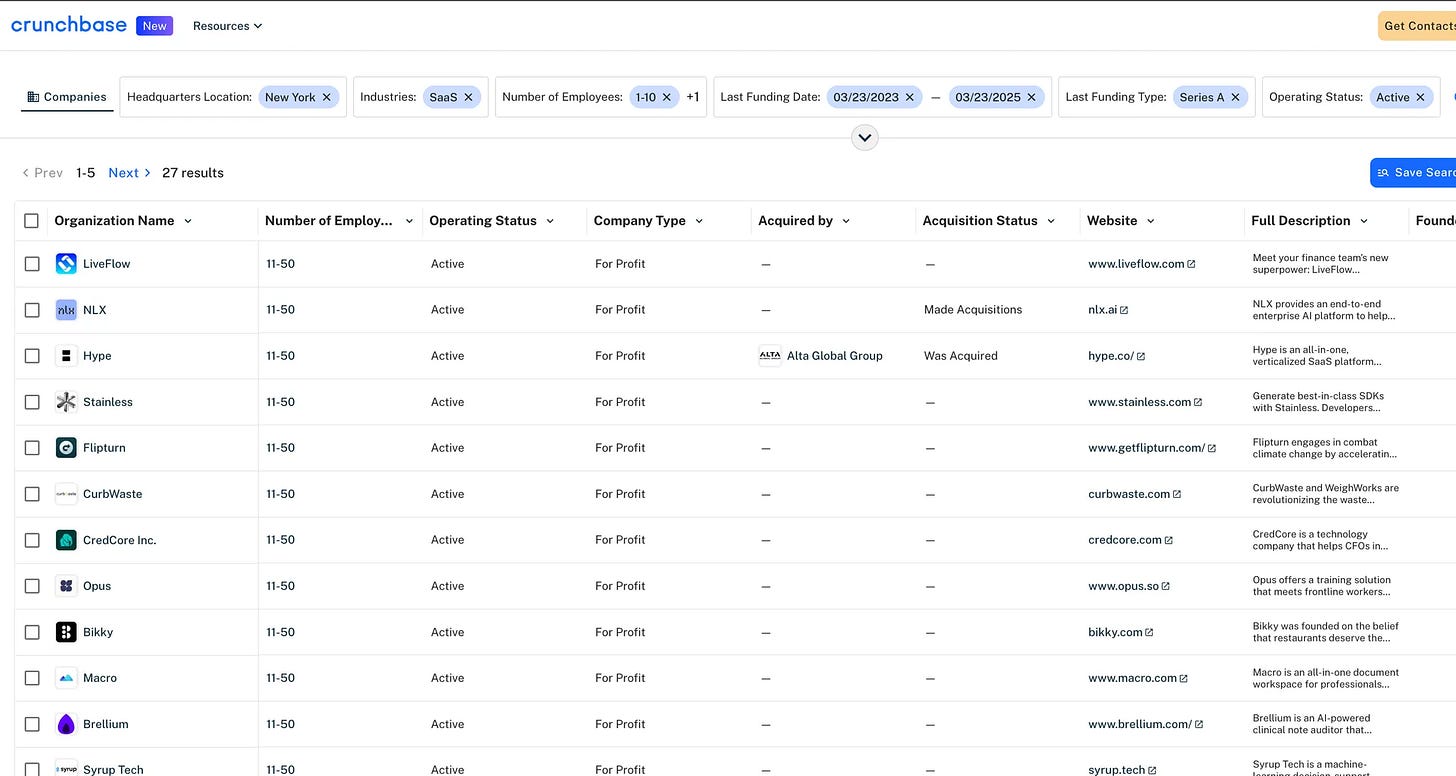Open external link icon beside credcore.com
Viewport: 1456px width, 776px height.
(1169, 540)
